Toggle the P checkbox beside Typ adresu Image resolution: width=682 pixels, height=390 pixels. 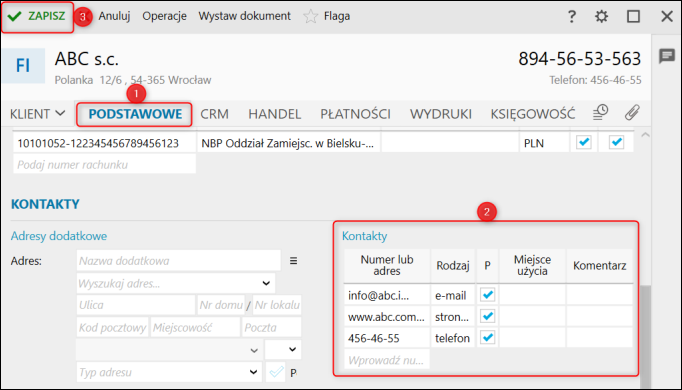tap(276, 372)
